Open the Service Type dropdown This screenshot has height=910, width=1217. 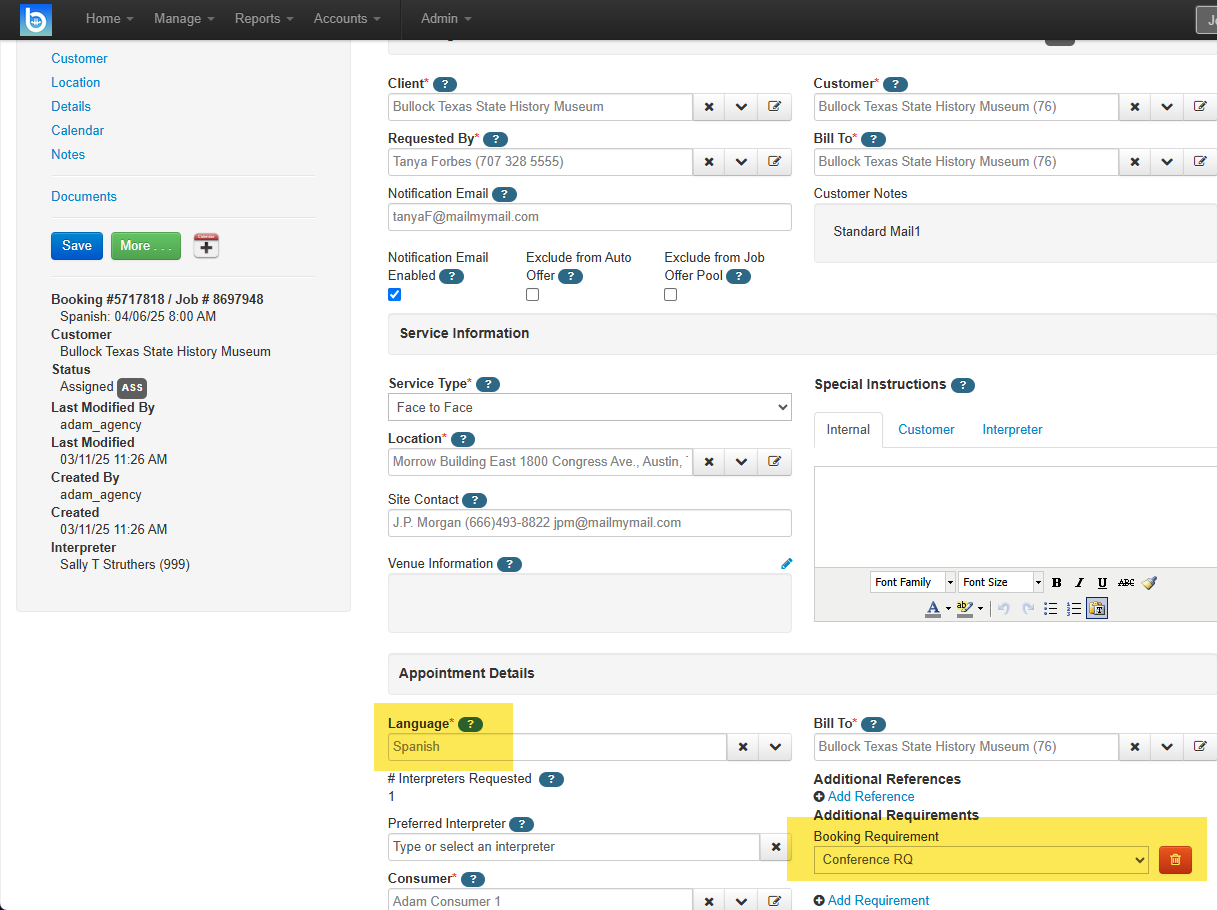click(589, 407)
